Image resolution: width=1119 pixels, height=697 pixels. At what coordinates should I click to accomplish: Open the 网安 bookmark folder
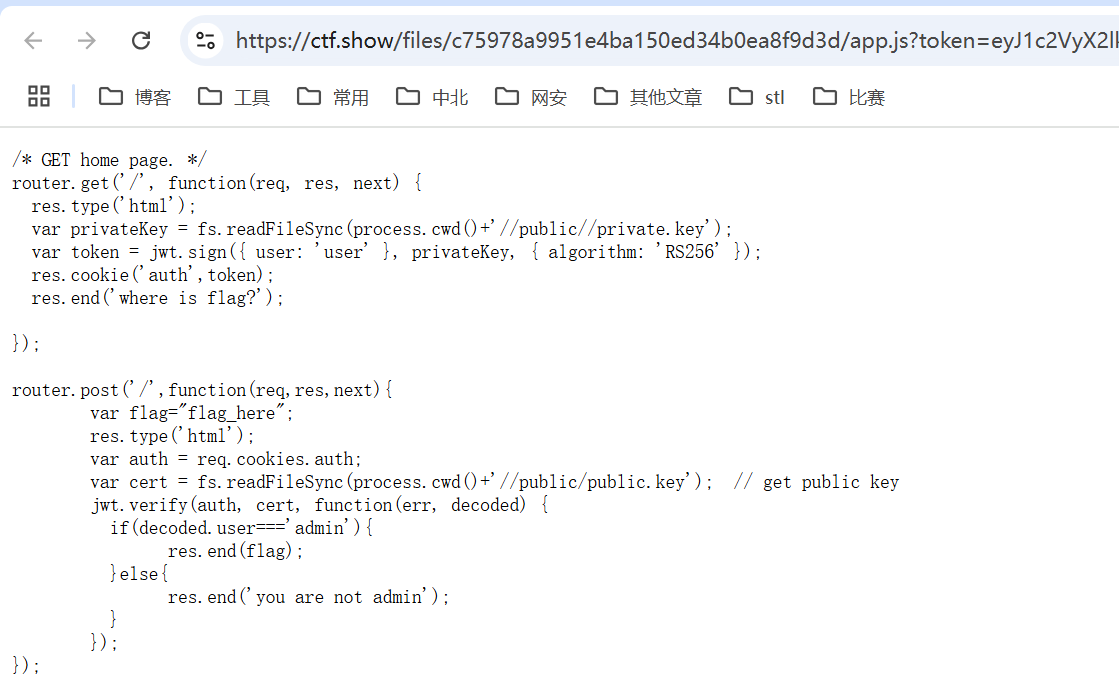(531, 97)
